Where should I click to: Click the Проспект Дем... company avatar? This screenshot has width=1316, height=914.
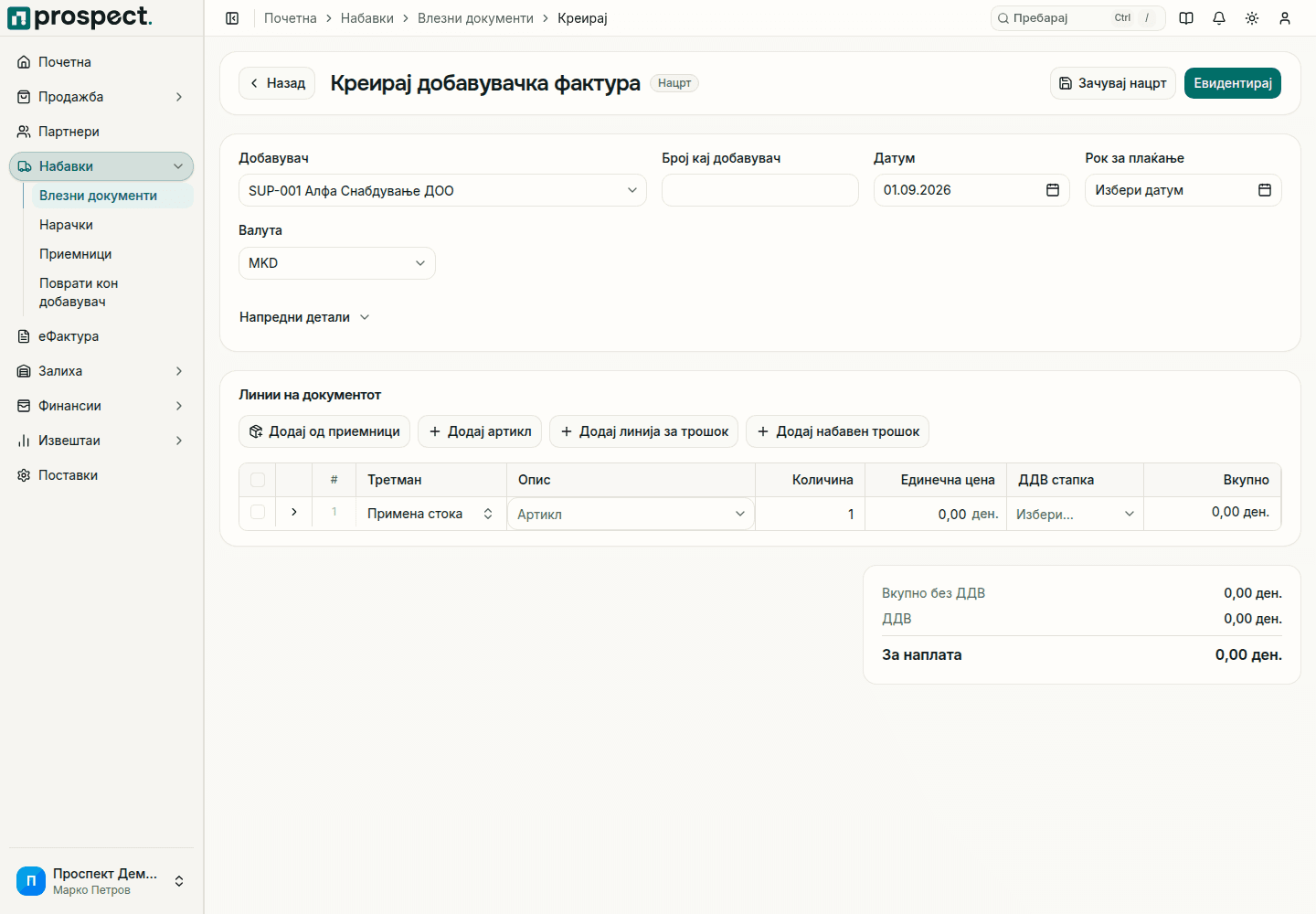tap(31, 881)
